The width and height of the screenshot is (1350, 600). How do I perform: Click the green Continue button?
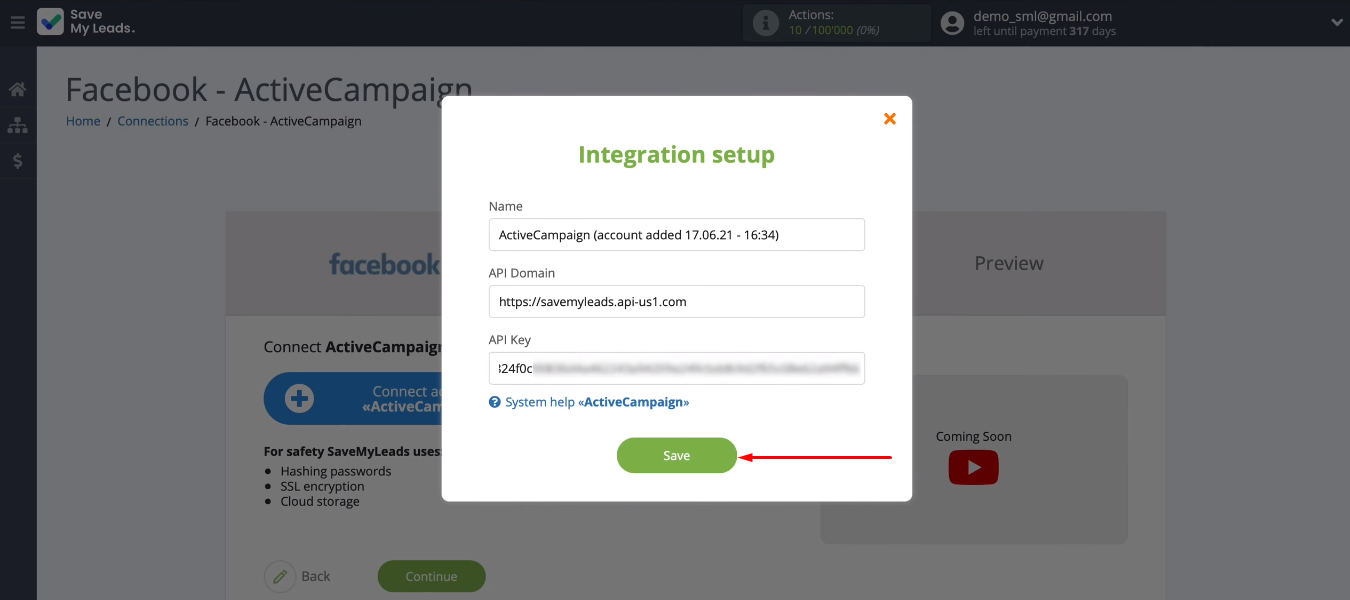pos(431,576)
